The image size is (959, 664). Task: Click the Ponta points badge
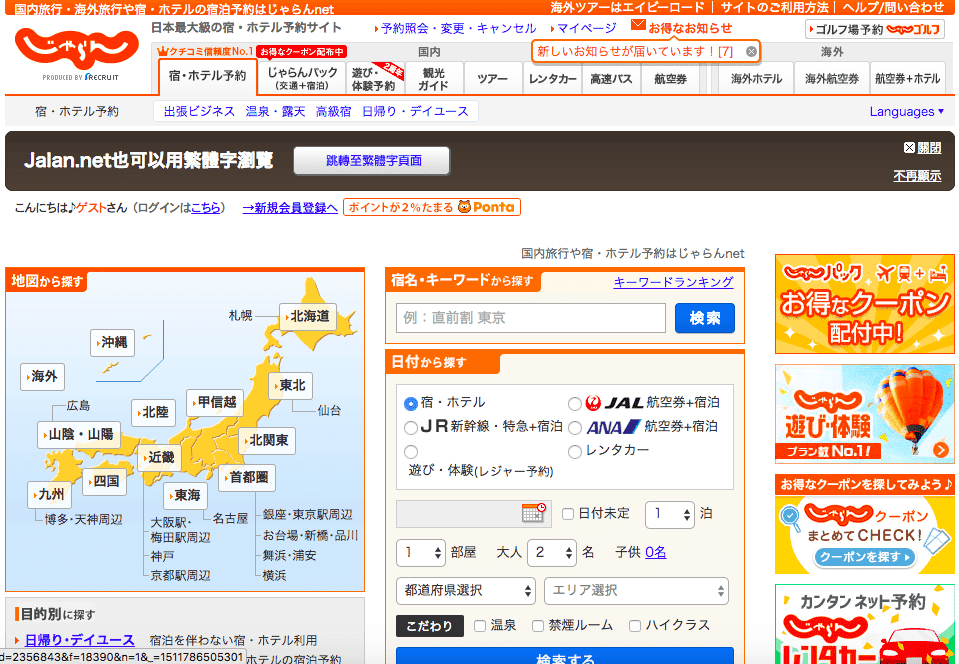click(432, 207)
